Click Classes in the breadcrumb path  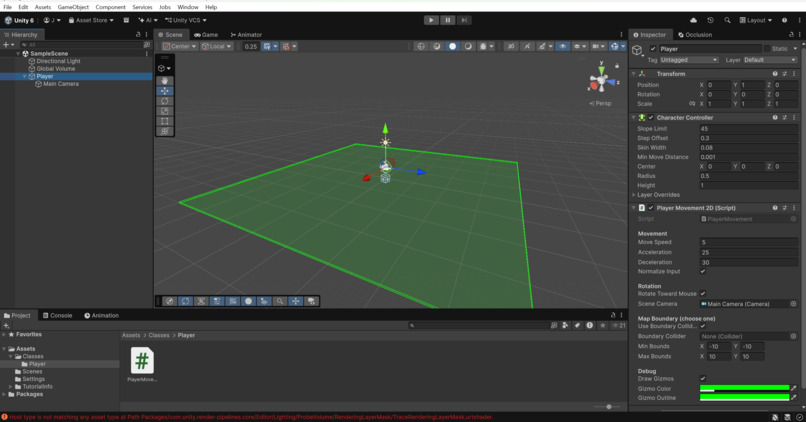[x=159, y=335]
